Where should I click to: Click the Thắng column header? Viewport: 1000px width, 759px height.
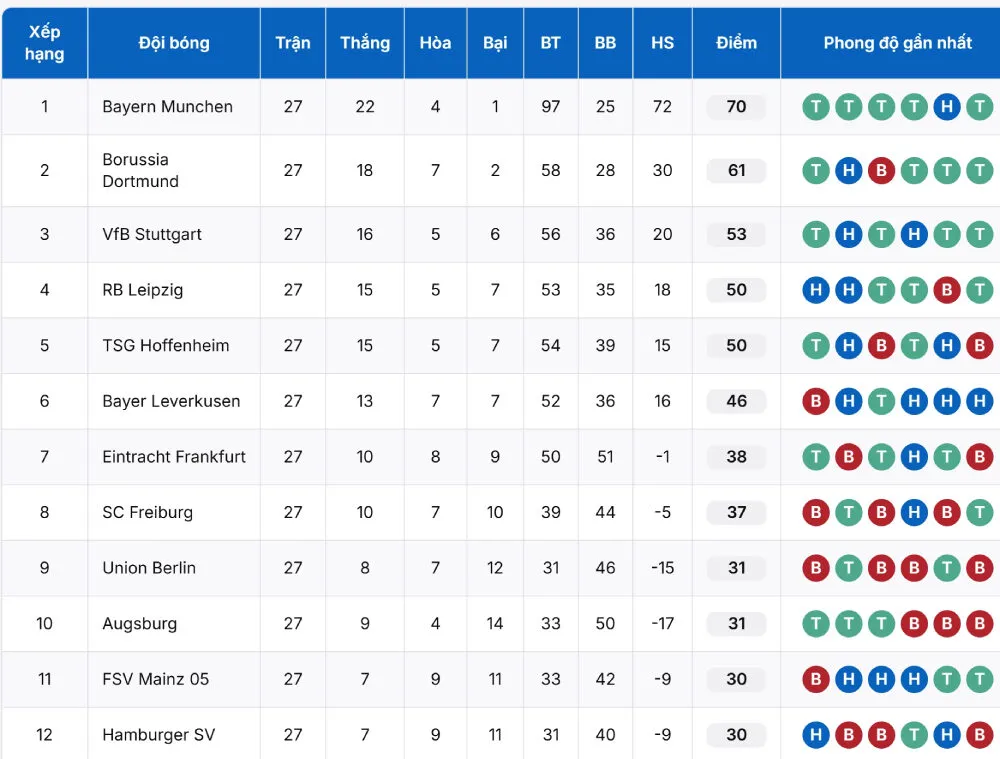pyautogui.click(x=364, y=43)
